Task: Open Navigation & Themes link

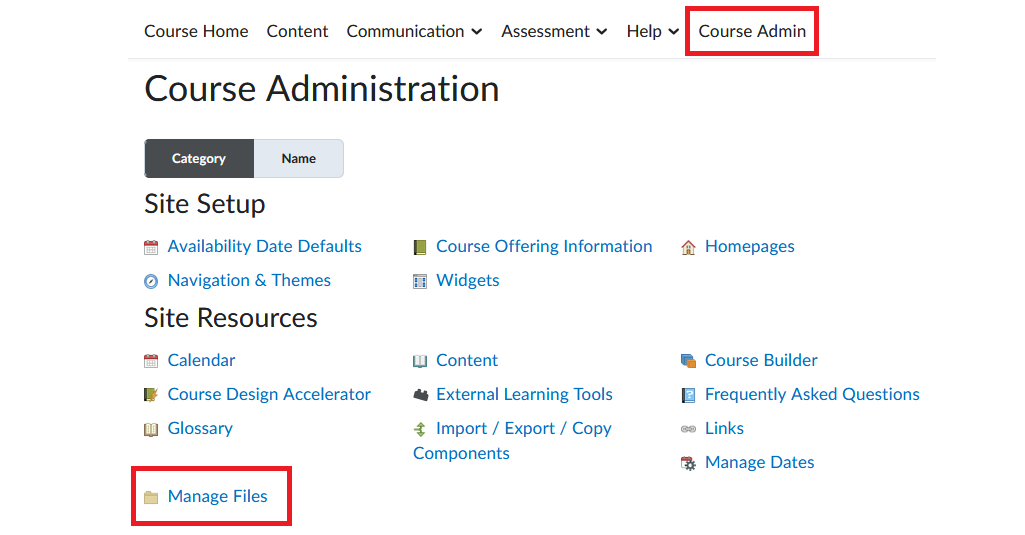Action: tap(249, 280)
